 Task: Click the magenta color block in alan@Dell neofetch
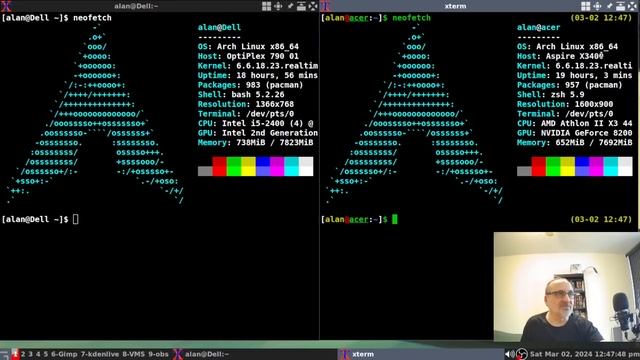pyautogui.click(x=277, y=166)
